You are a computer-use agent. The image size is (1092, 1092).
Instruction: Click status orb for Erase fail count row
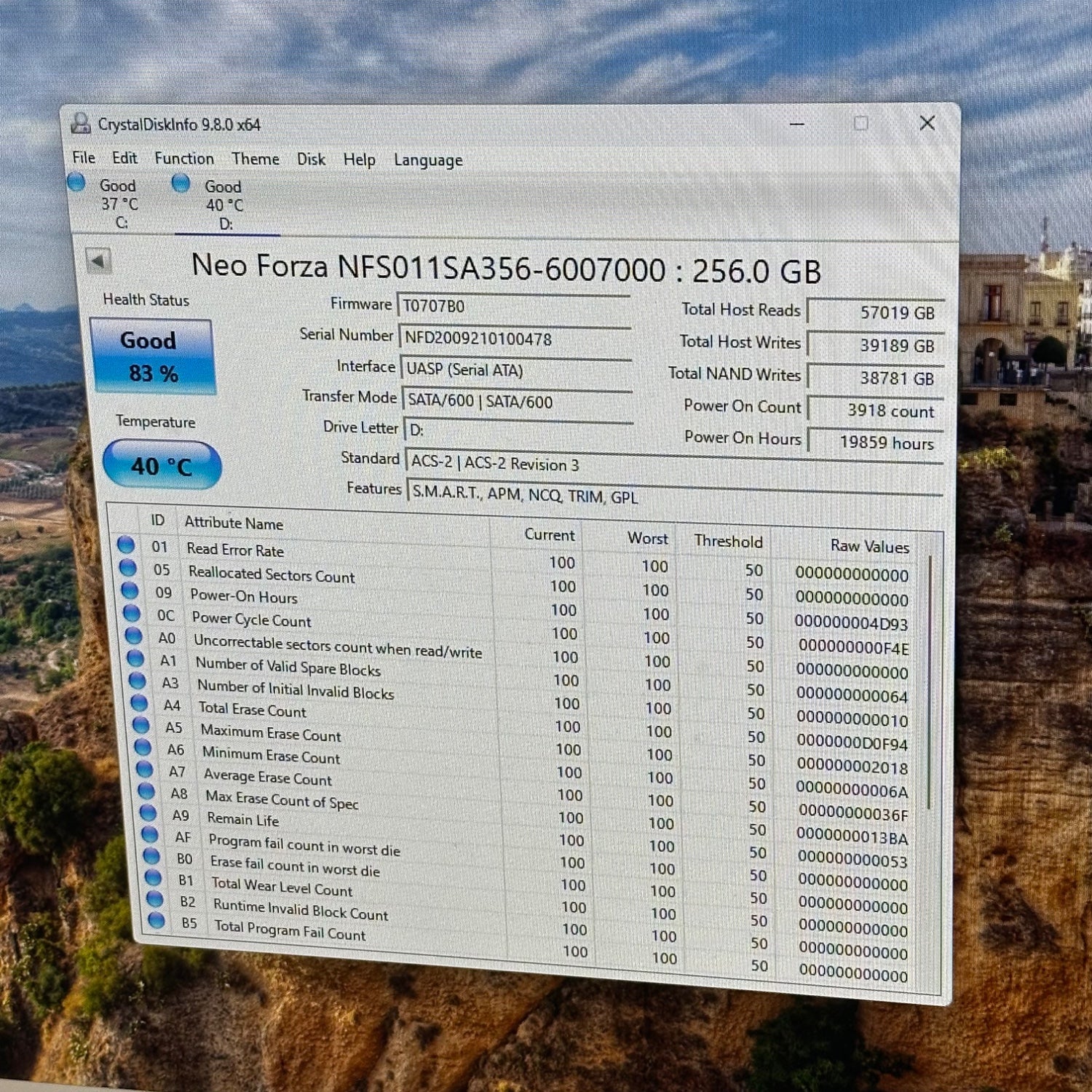click(x=151, y=855)
